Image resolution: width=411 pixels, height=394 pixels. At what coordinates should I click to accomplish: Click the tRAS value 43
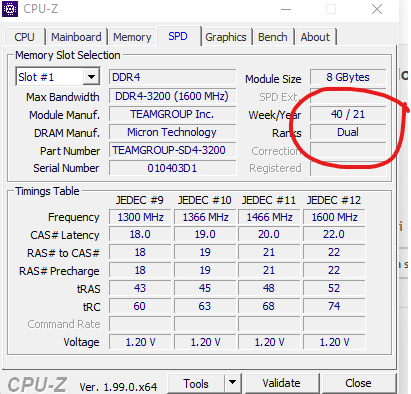coord(140,288)
